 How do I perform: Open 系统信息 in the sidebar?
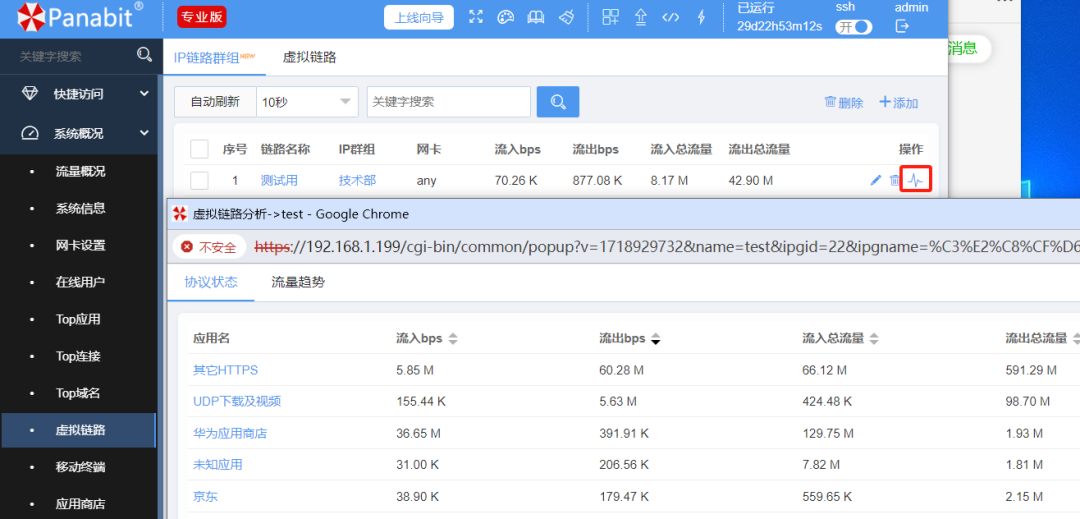[x=80, y=209]
